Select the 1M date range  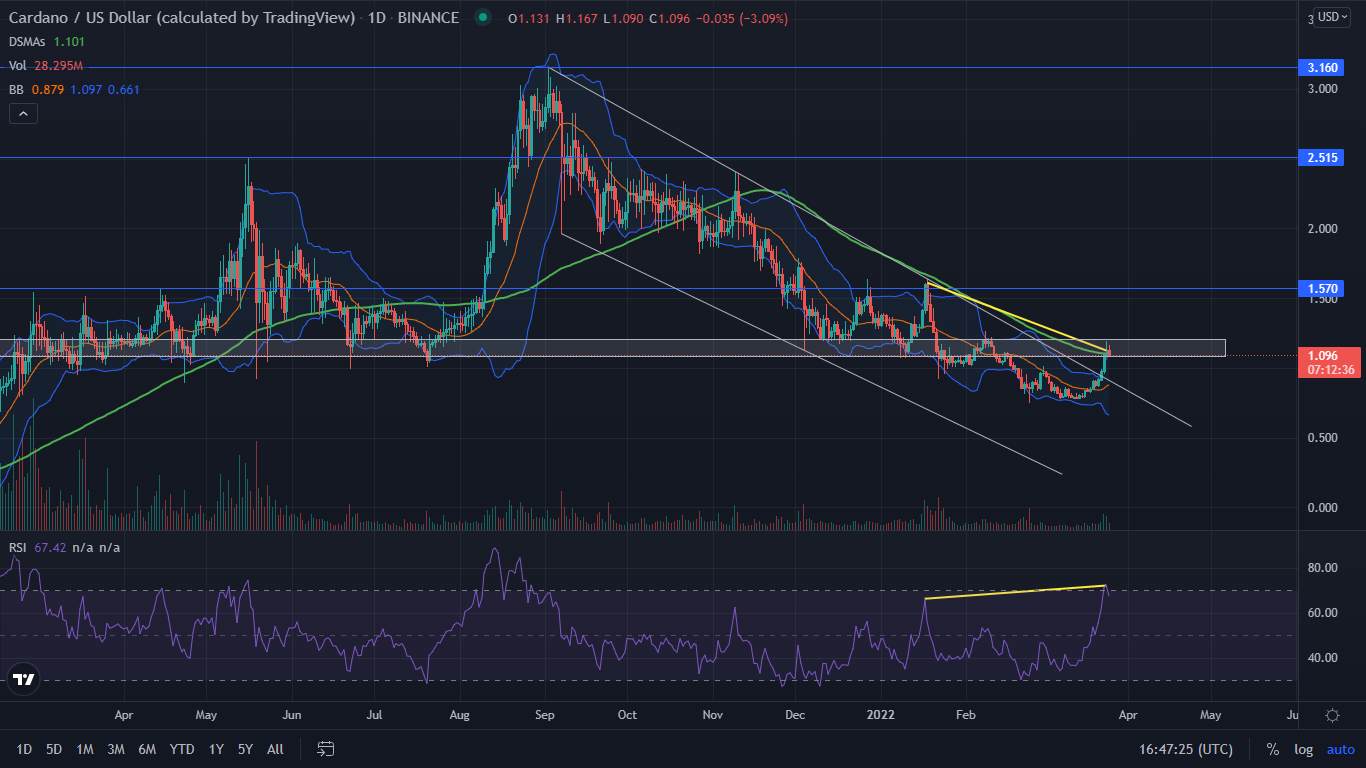pos(85,749)
